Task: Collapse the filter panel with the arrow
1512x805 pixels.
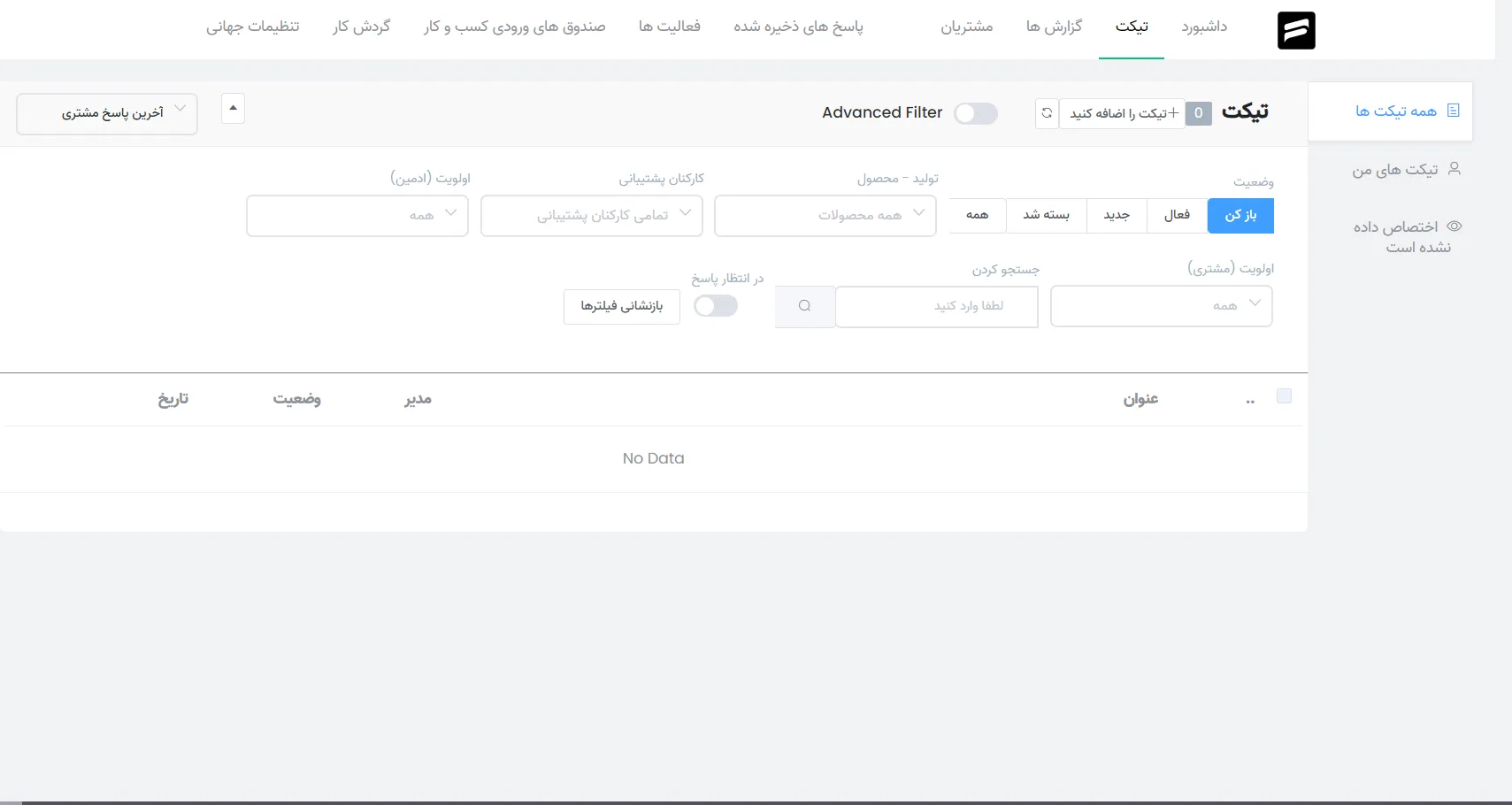Action: [x=233, y=108]
